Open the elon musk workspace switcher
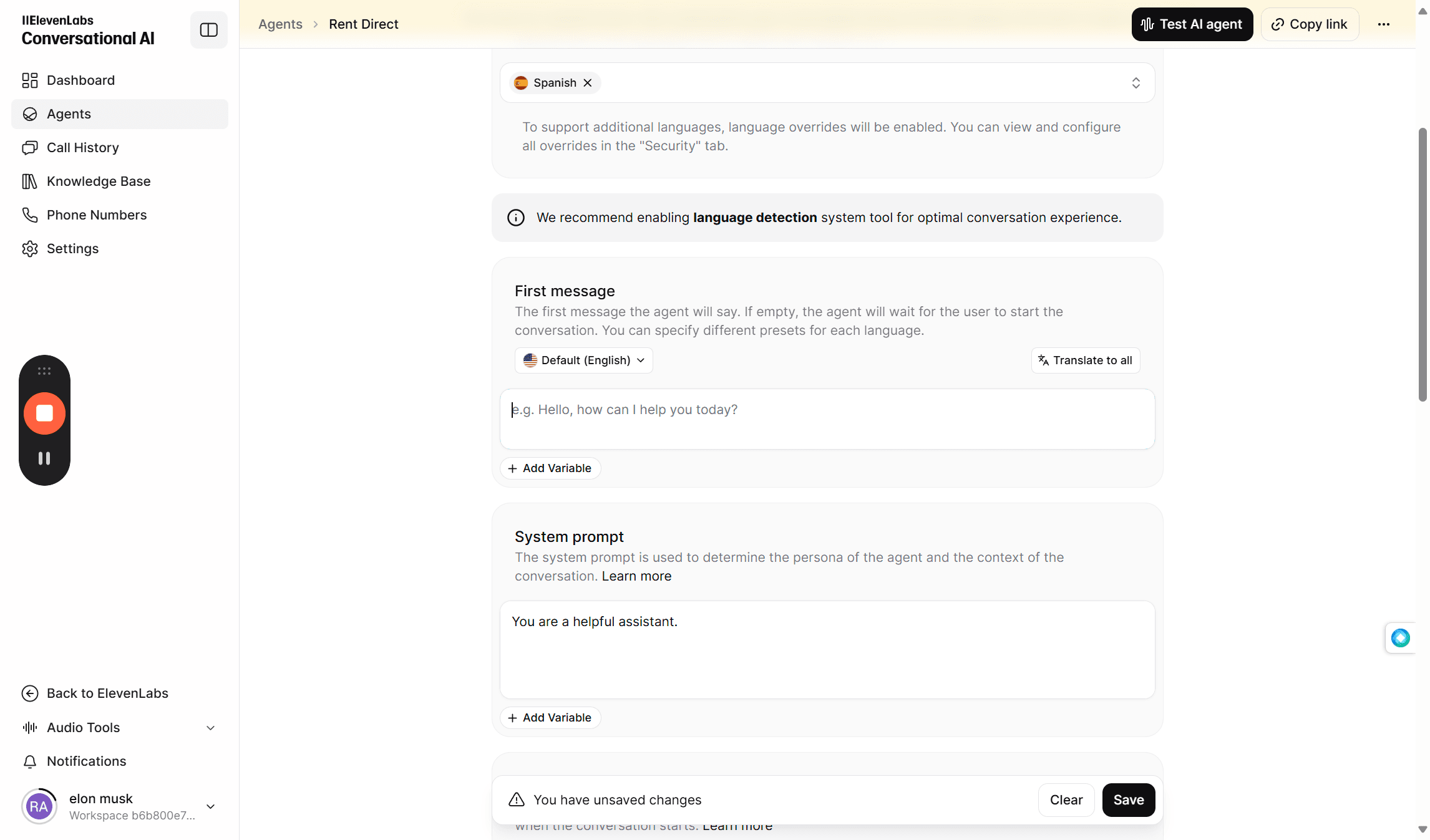The height and width of the screenshot is (840, 1430). [120, 806]
